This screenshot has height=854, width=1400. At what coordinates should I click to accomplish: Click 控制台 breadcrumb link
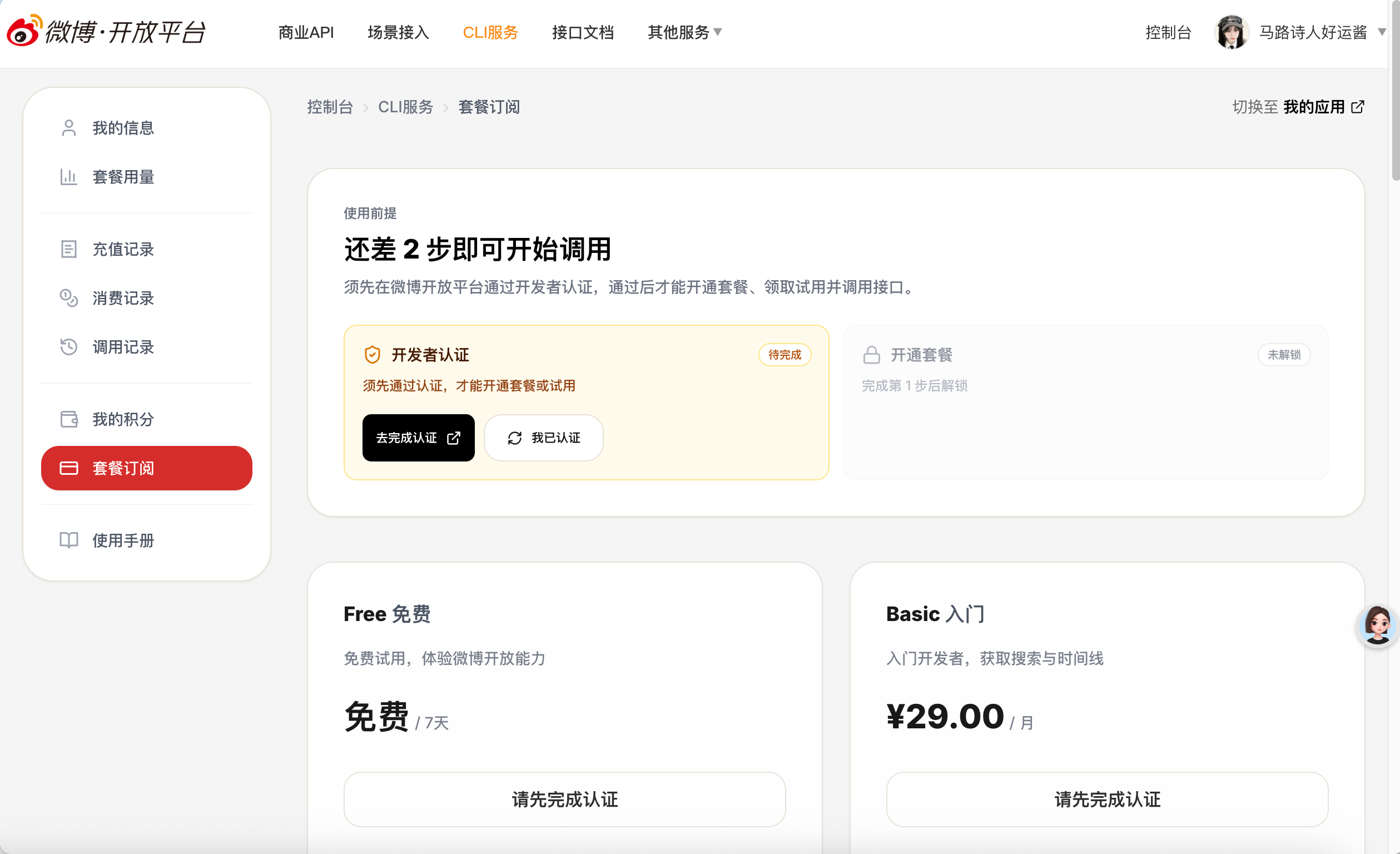330,107
